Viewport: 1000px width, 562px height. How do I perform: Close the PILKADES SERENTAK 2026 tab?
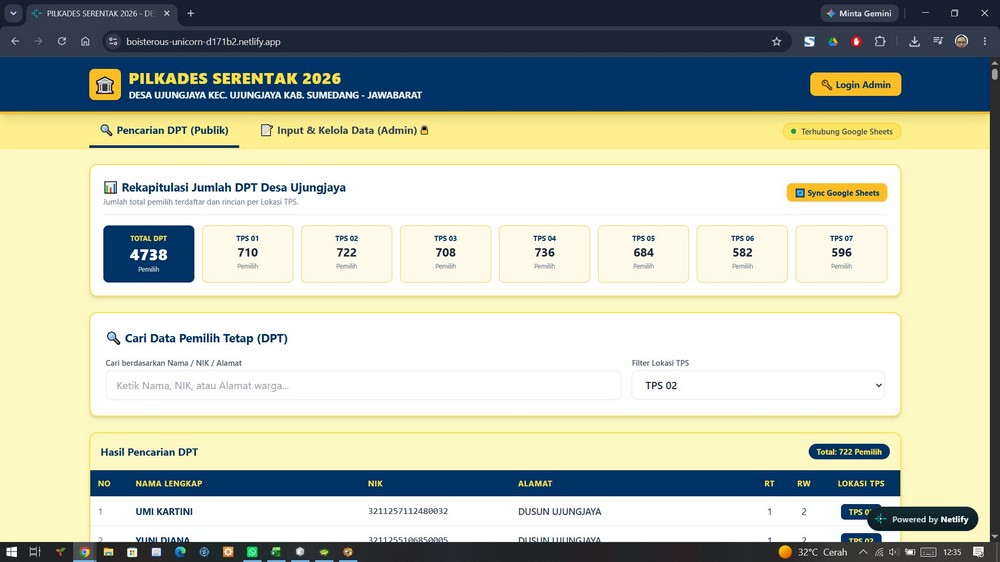click(166, 13)
